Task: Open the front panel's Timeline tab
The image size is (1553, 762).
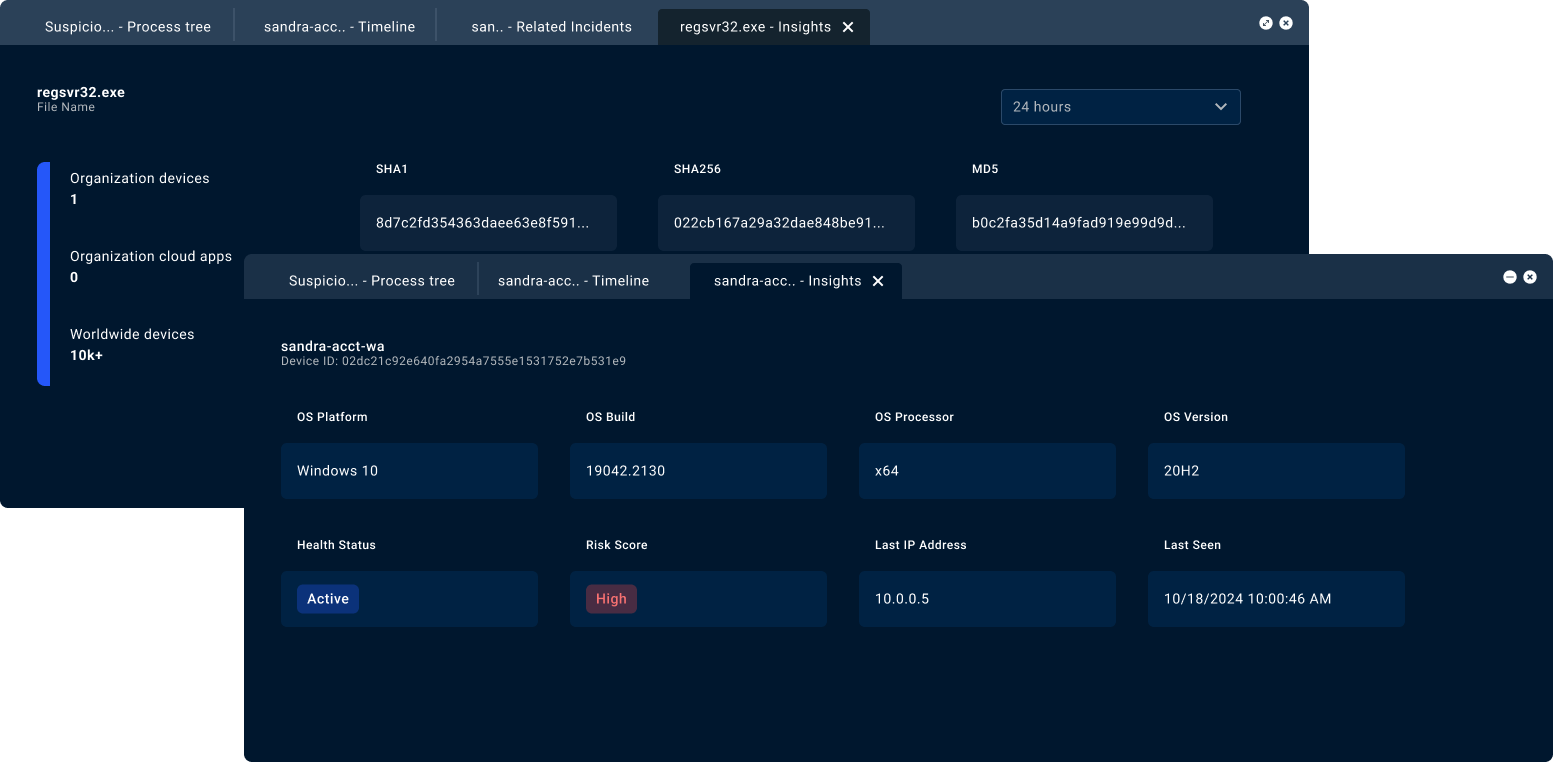Action: point(573,281)
